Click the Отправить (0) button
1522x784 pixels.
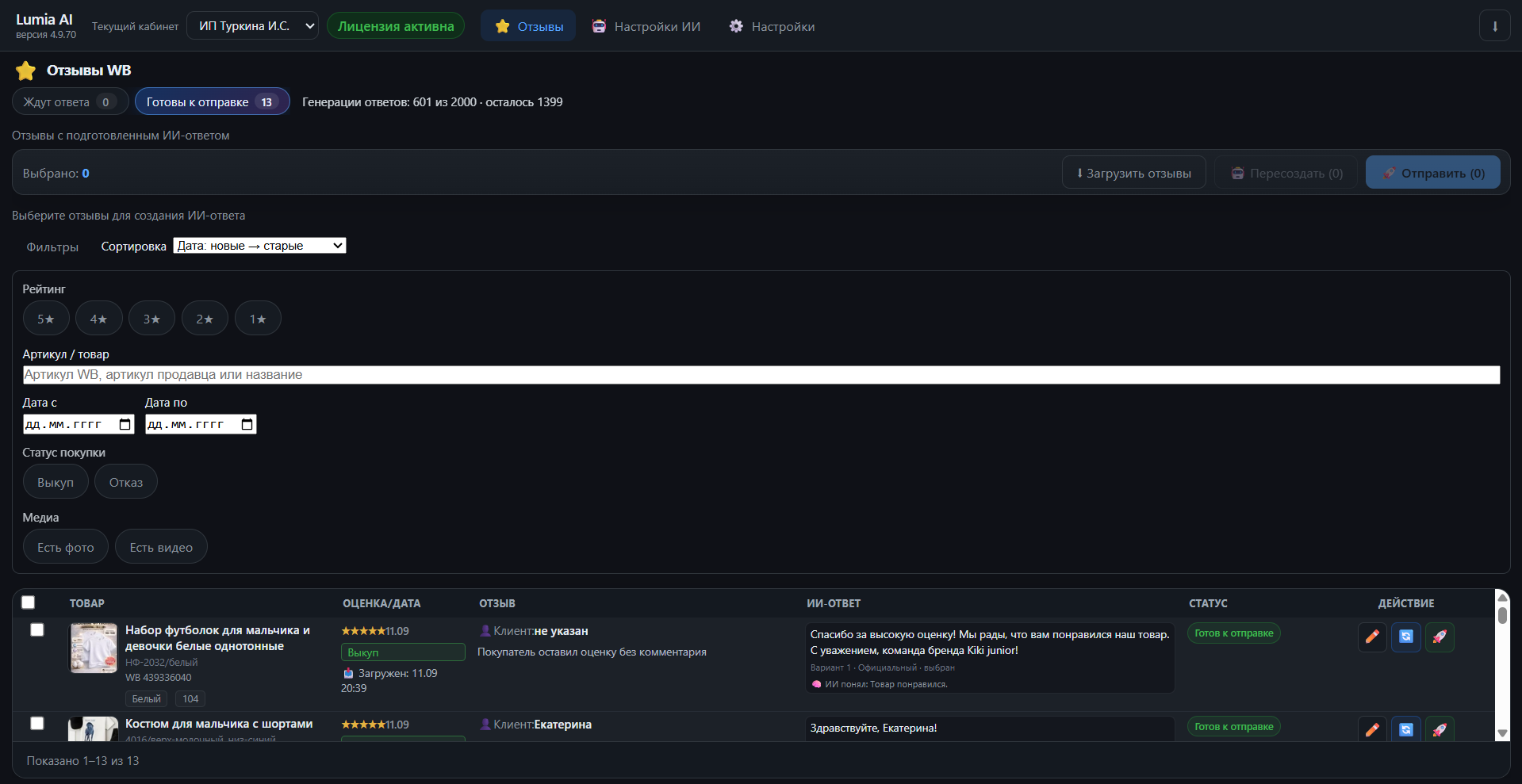click(x=1433, y=173)
